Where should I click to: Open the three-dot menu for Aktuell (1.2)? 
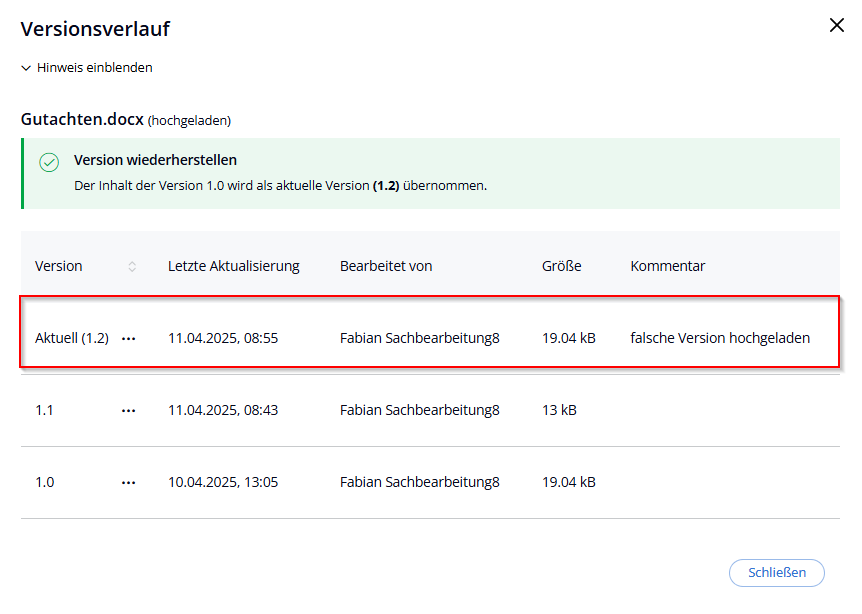(x=128, y=338)
